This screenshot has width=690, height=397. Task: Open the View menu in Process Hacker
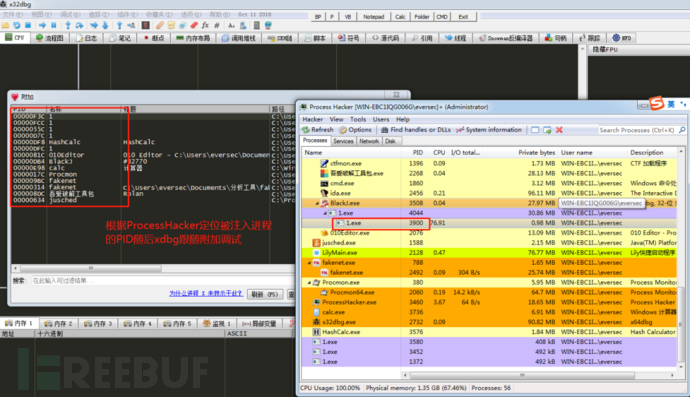point(336,119)
